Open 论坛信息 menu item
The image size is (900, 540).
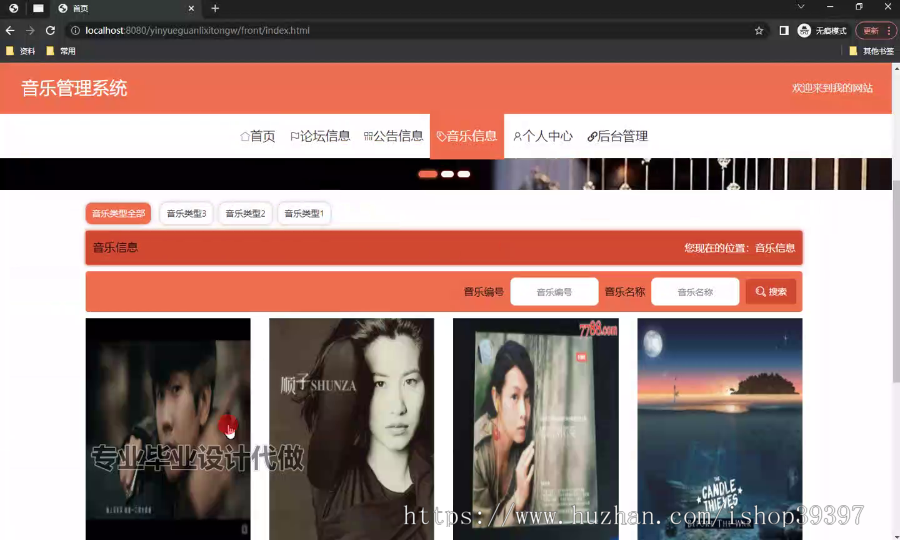(320, 136)
